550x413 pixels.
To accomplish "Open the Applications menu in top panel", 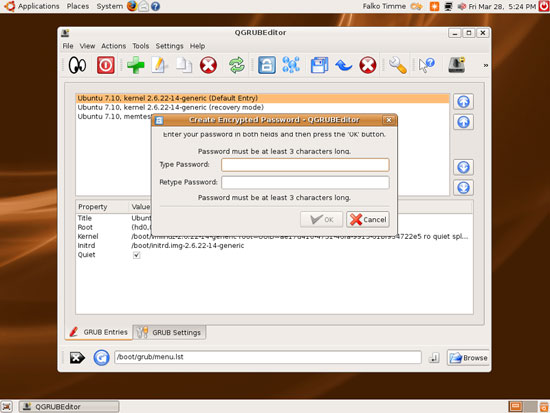I will [39, 6].
